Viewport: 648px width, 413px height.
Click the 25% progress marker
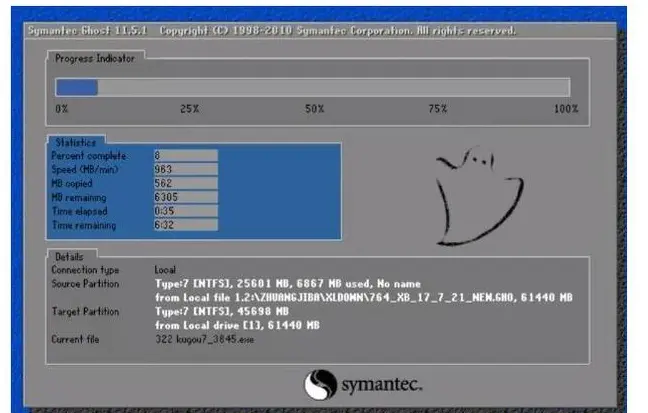[189, 109]
